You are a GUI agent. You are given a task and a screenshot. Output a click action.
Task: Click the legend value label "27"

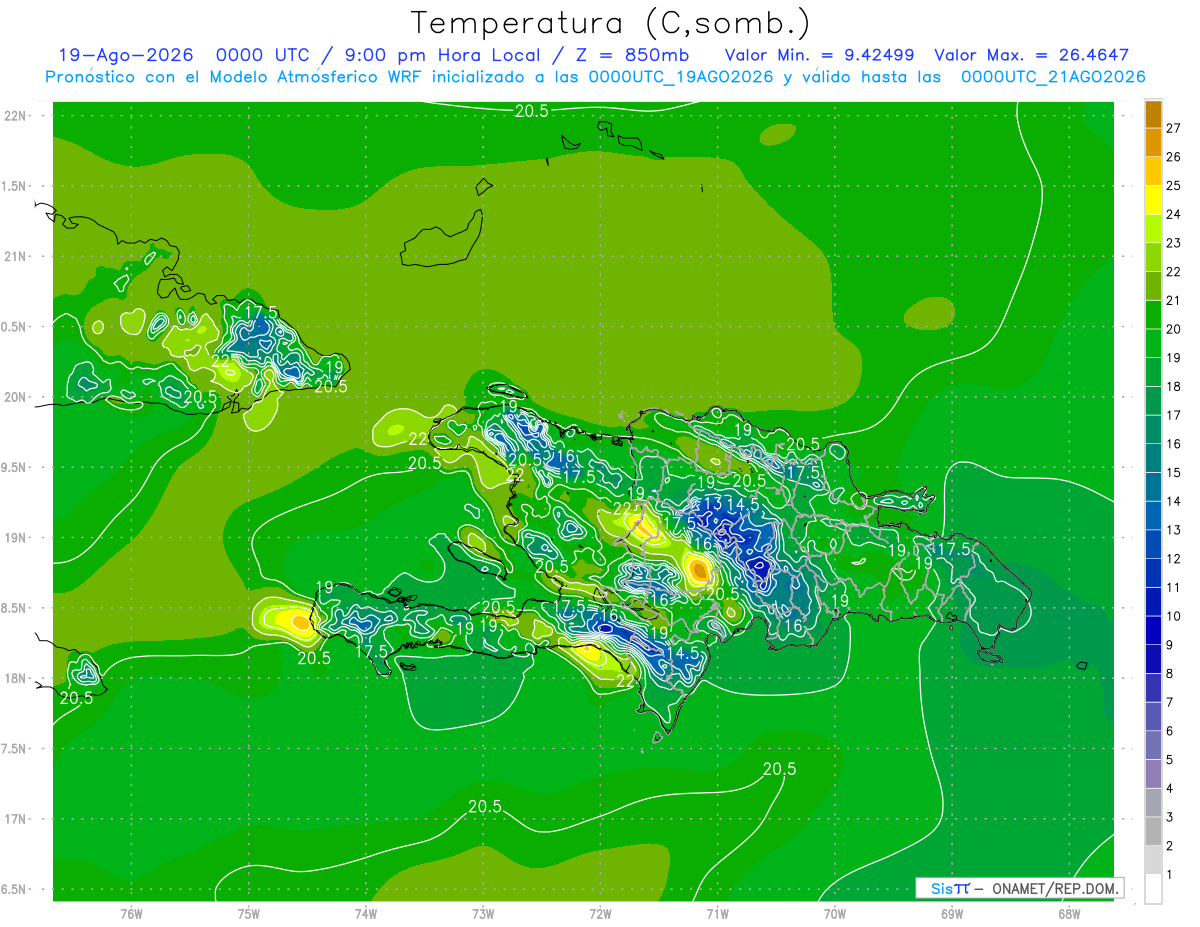(1174, 128)
